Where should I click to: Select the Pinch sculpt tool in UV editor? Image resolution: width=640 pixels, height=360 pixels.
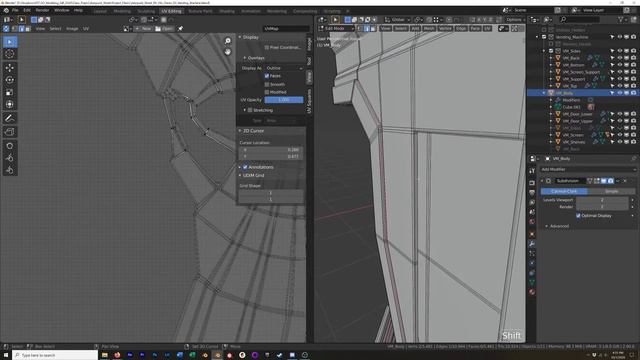10,170
